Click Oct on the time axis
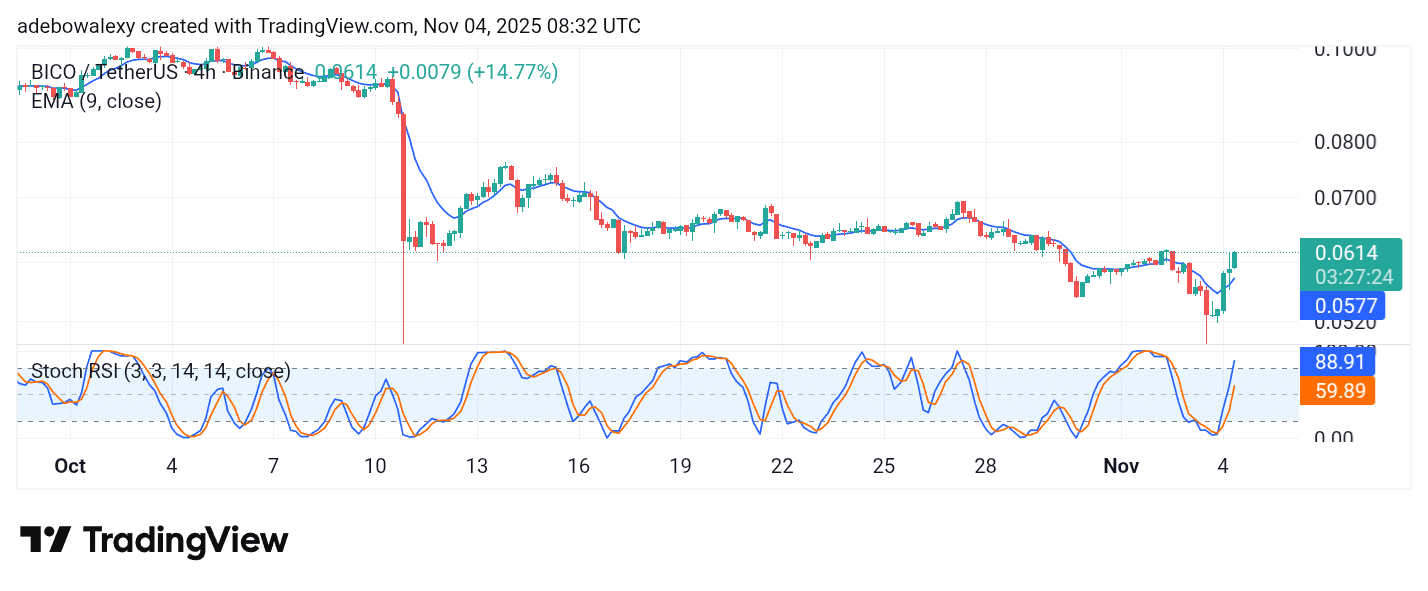The height and width of the screenshot is (591, 1428). coord(70,465)
